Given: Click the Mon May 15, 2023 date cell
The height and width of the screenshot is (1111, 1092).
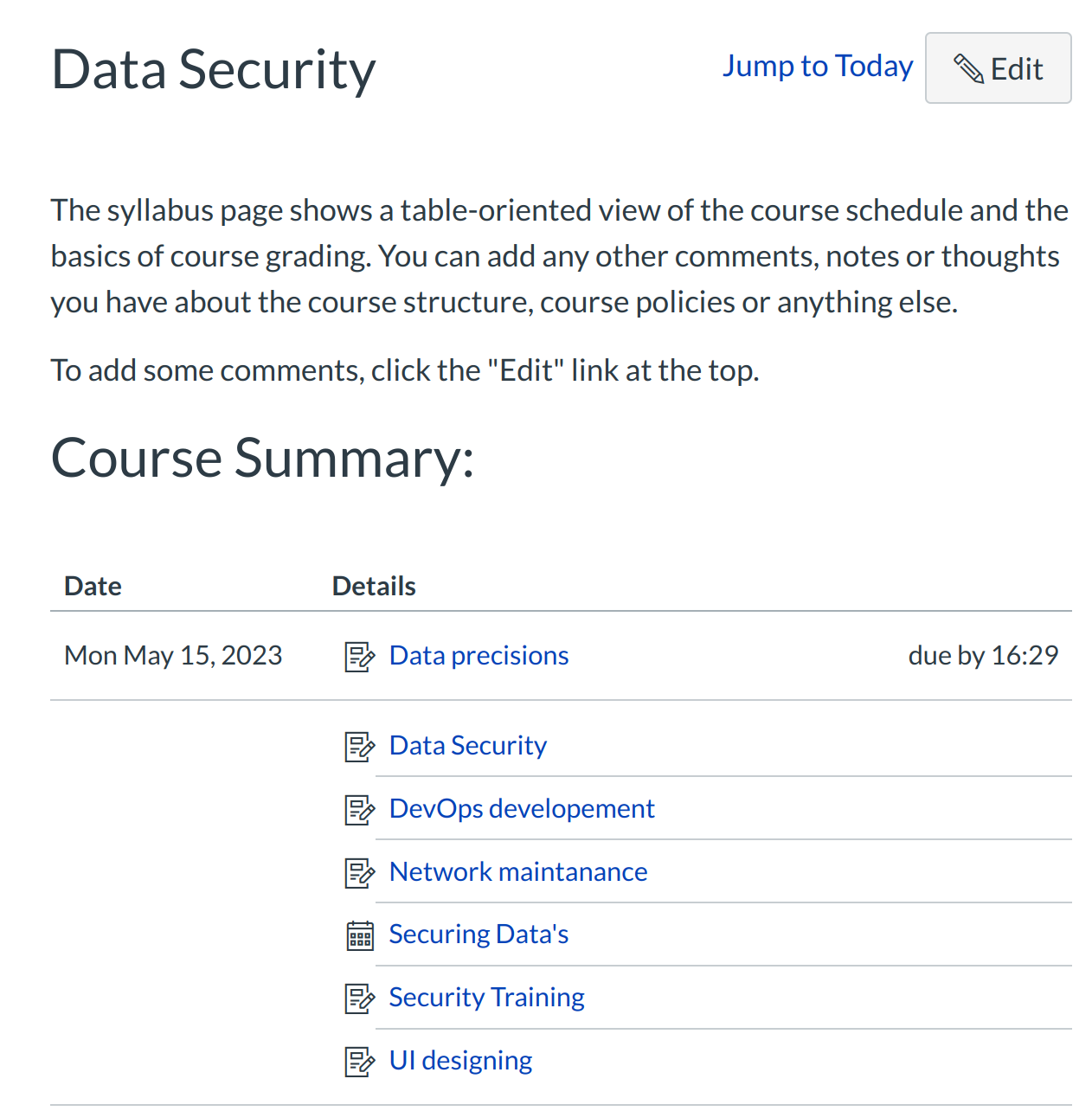Looking at the screenshot, I should click(x=173, y=656).
